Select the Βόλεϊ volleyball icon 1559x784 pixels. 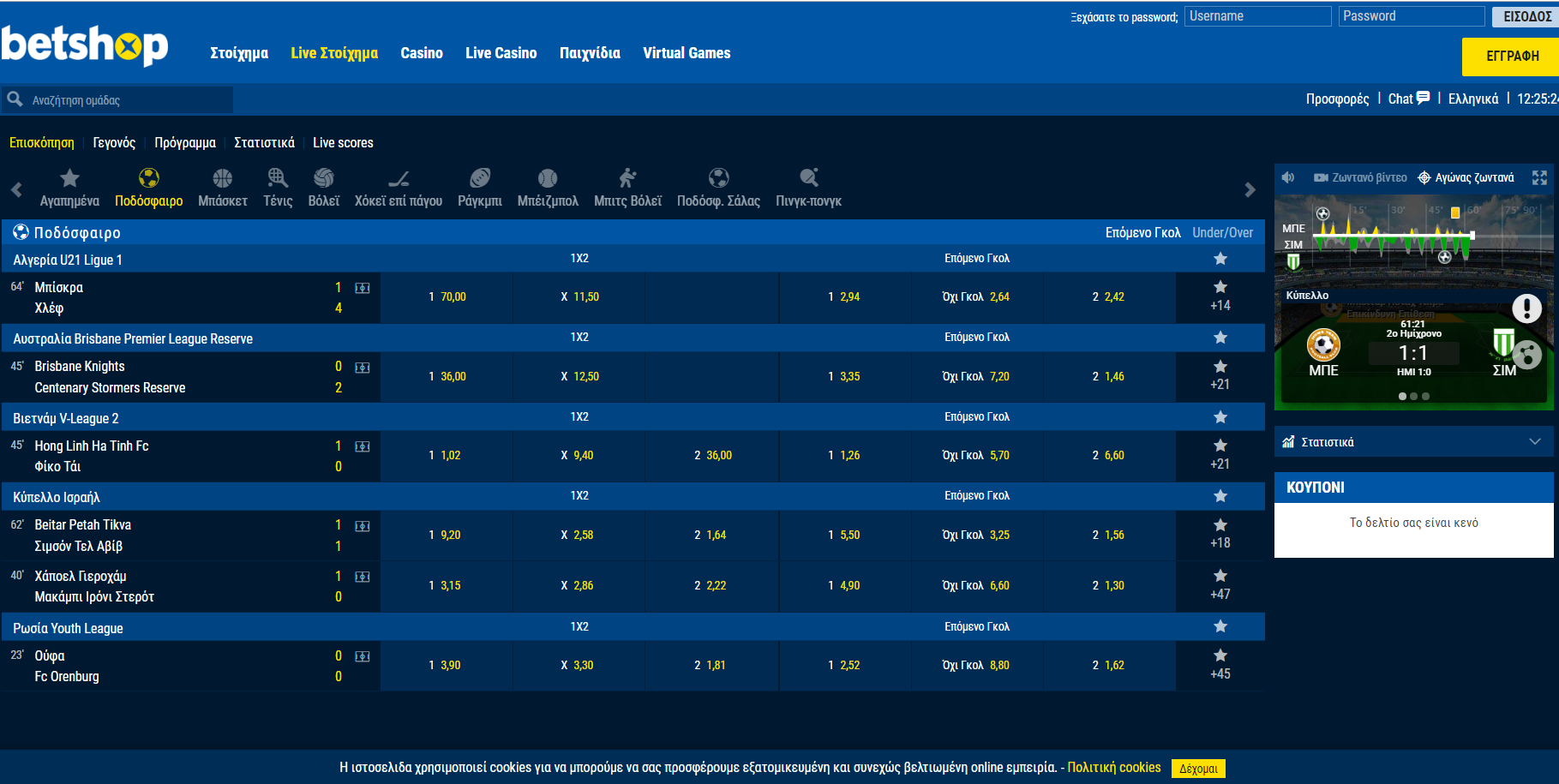point(324,178)
